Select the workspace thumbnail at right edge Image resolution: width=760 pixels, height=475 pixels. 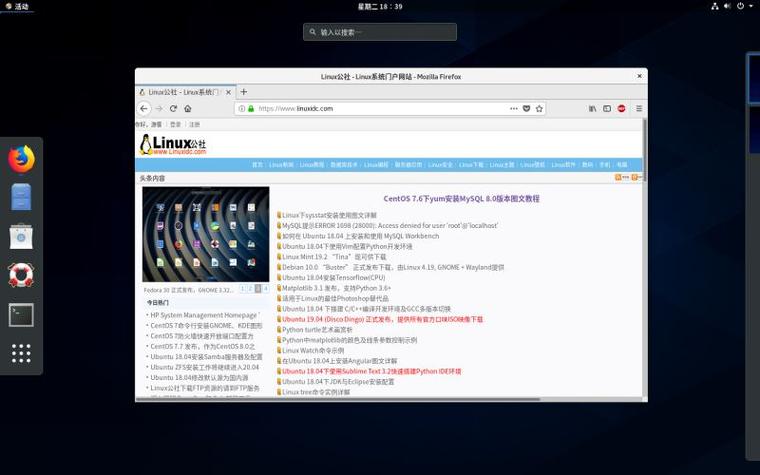point(754,79)
